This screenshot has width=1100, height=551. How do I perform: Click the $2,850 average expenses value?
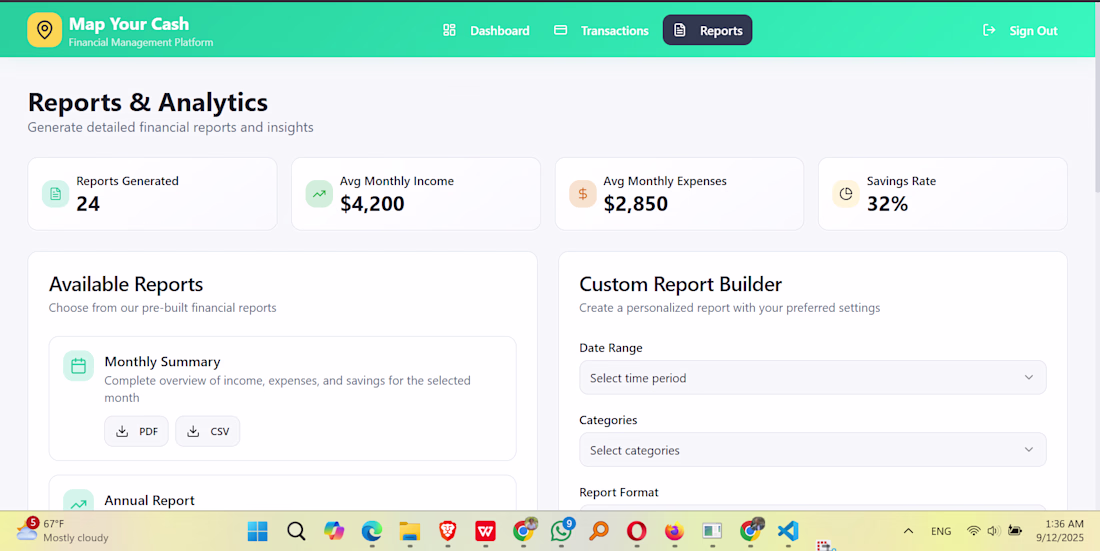click(x=636, y=204)
